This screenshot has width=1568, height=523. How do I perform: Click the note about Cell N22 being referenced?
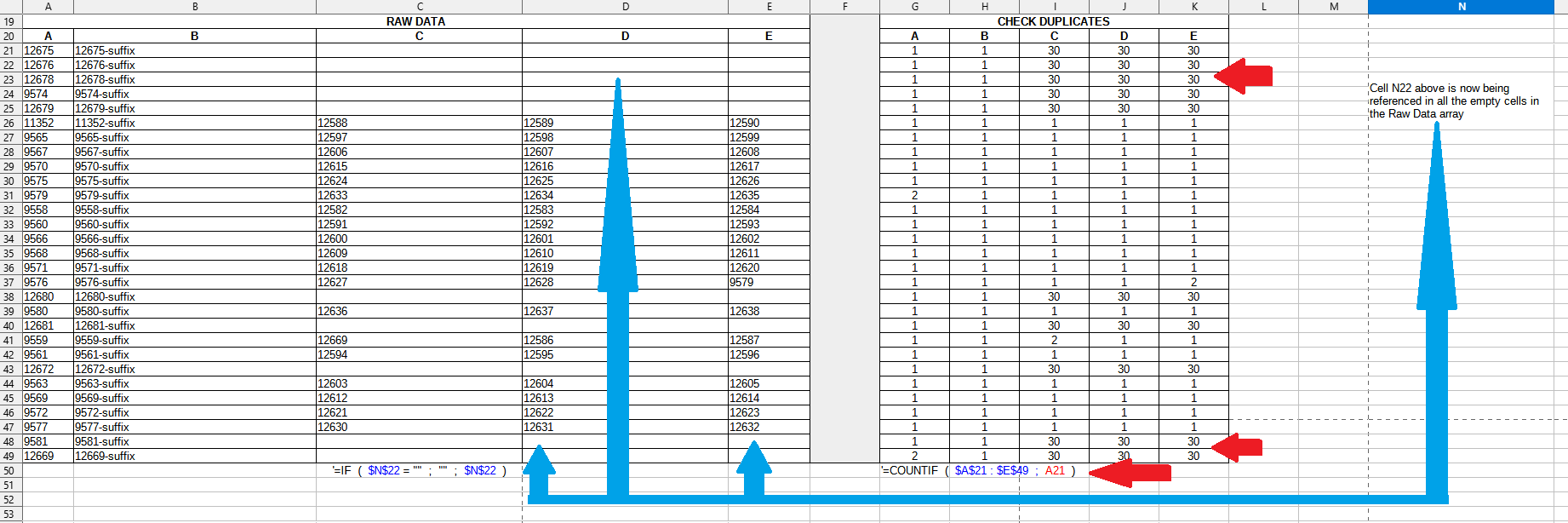[x=1454, y=101]
